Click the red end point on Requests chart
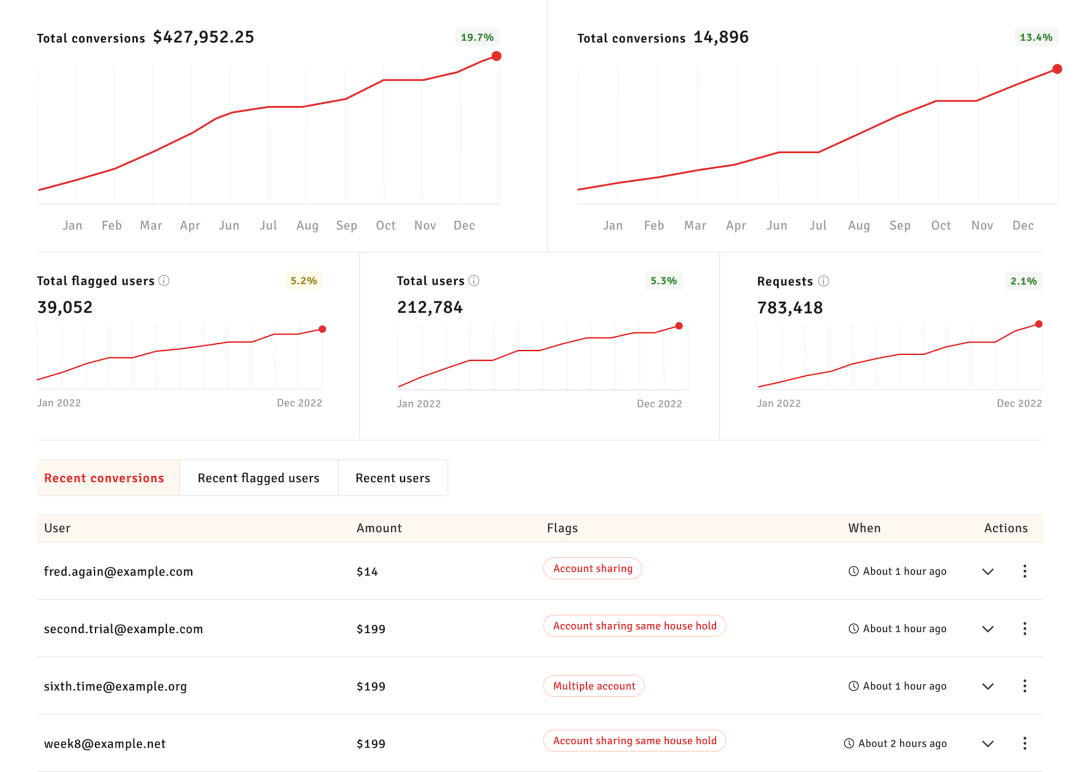Image resolution: width=1080 pixels, height=772 pixels. click(x=1039, y=324)
